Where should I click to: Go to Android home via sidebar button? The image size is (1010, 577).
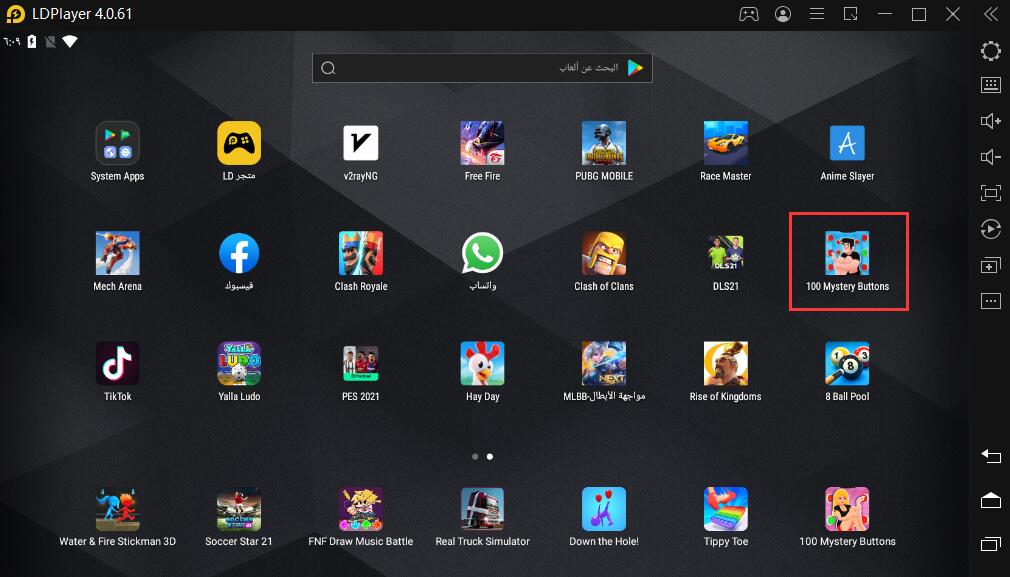991,500
